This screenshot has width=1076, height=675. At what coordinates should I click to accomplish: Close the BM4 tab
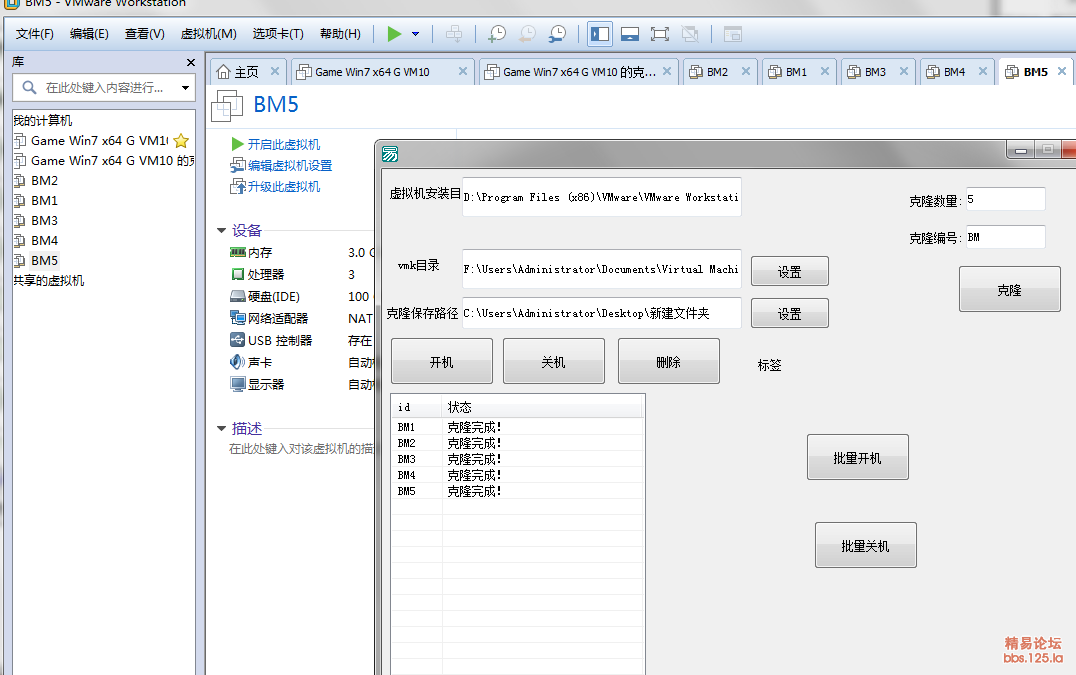[983, 71]
